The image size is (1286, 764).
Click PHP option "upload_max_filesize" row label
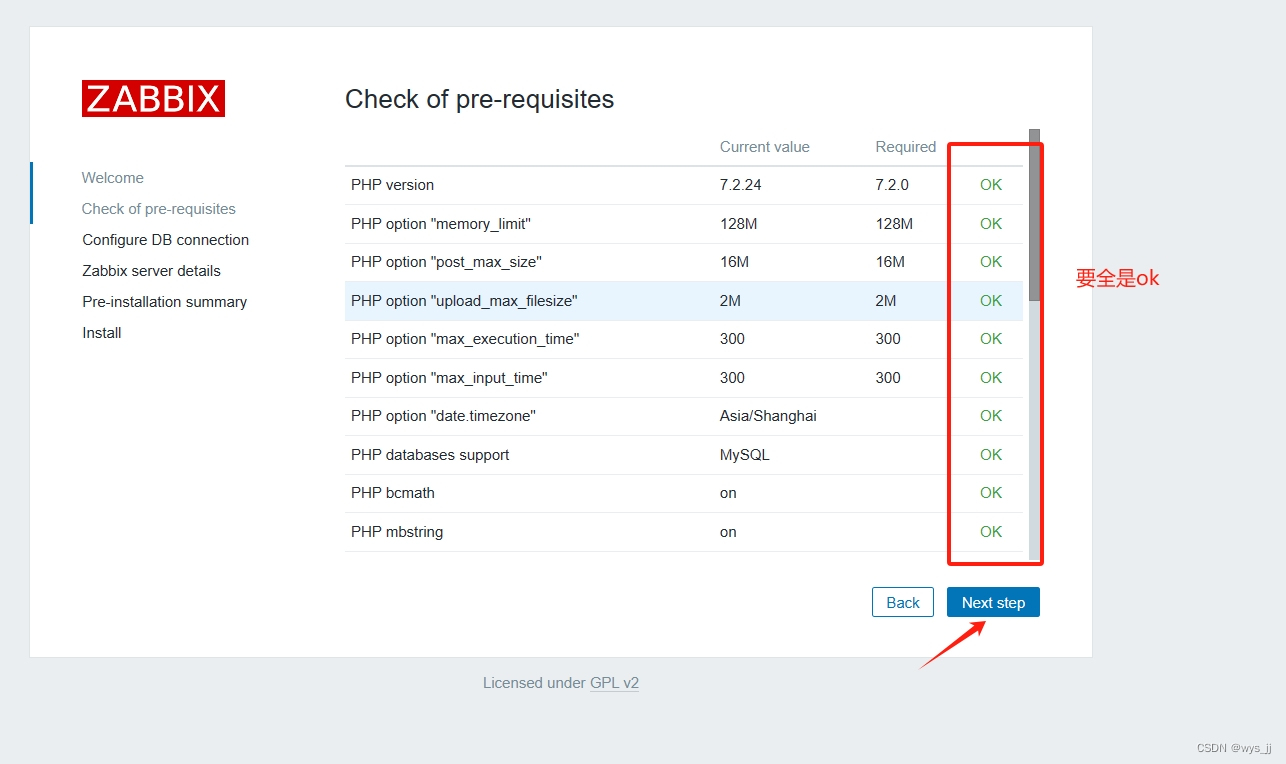(x=465, y=301)
